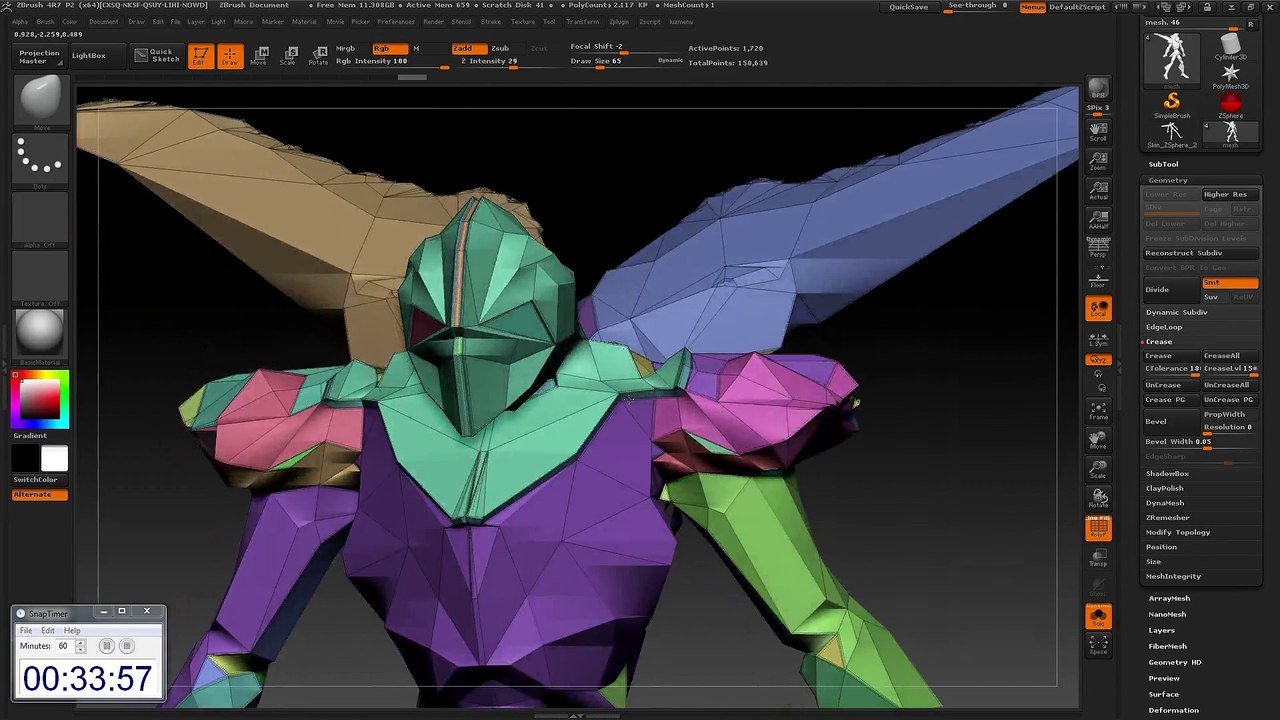Viewport: 1280px width, 720px height.
Task: Open the Preferences menu
Action: tap(396, 22)
